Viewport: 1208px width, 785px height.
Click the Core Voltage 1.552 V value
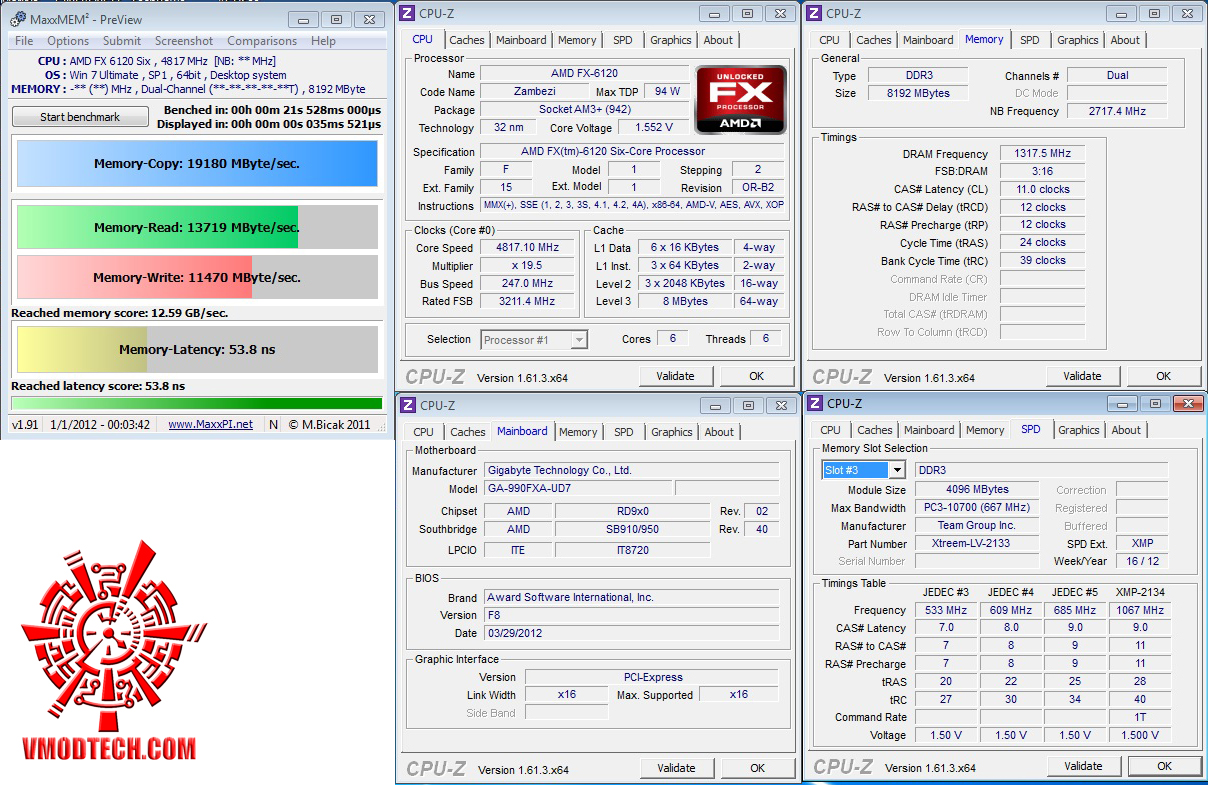coord(653,128)
